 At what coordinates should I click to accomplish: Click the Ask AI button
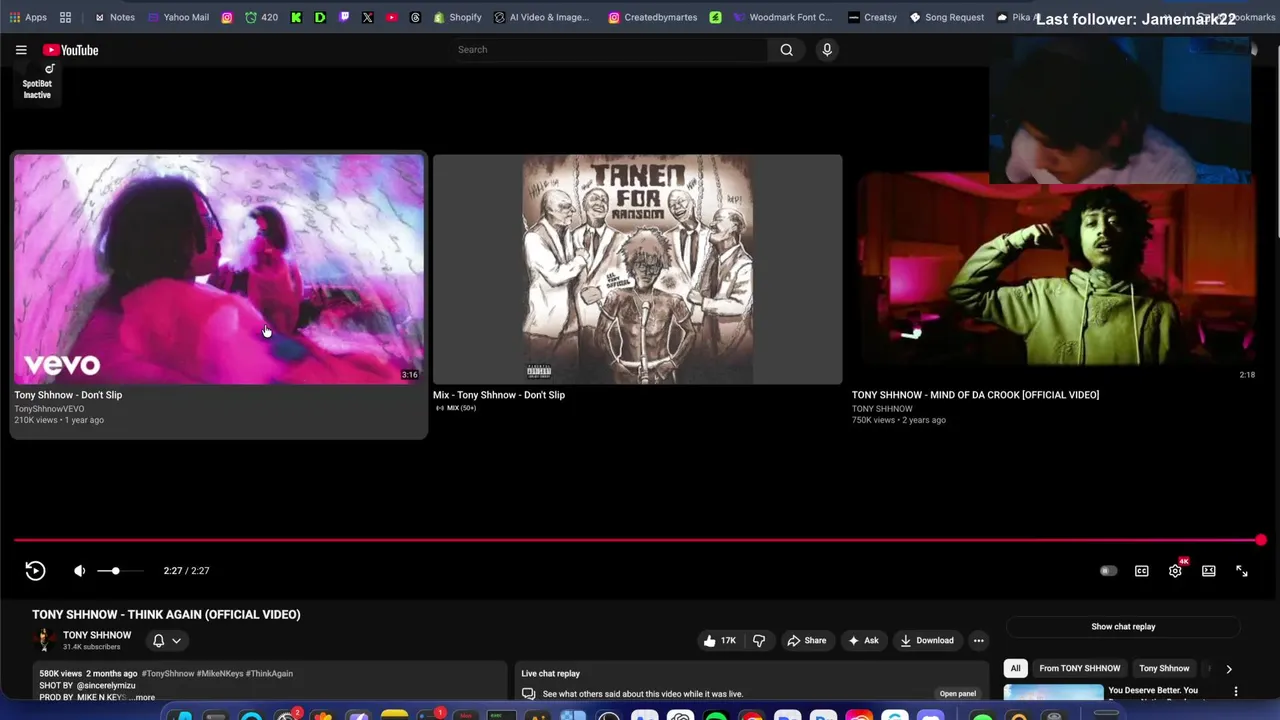coord(863,641)
